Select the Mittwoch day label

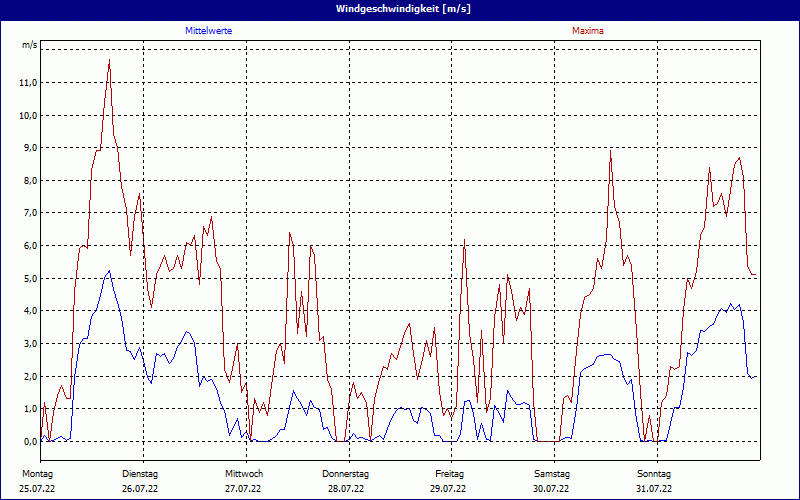coord(243,473)
